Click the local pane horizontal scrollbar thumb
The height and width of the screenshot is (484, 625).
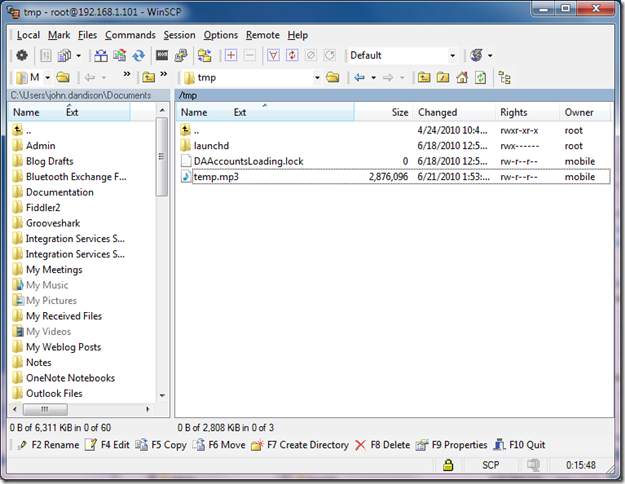45,409
